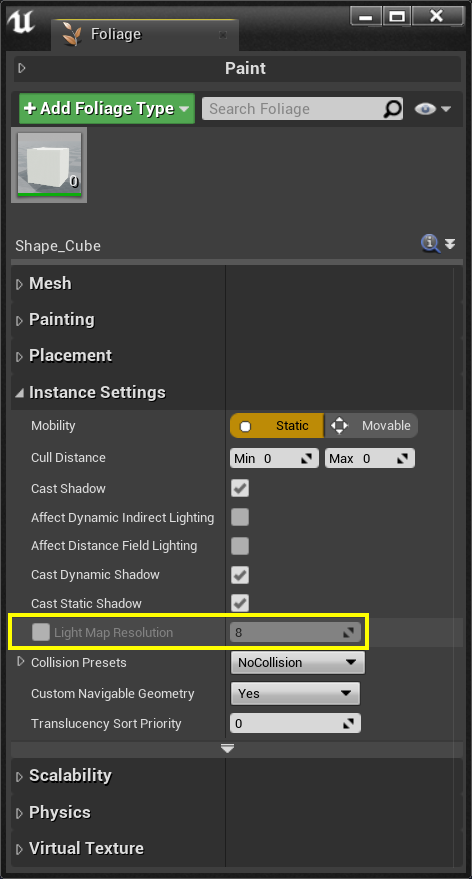The width and height of the screenshot is (472, 879).
Task: Click the Foliage tab leaf icon
Action: tap(71, 34)
